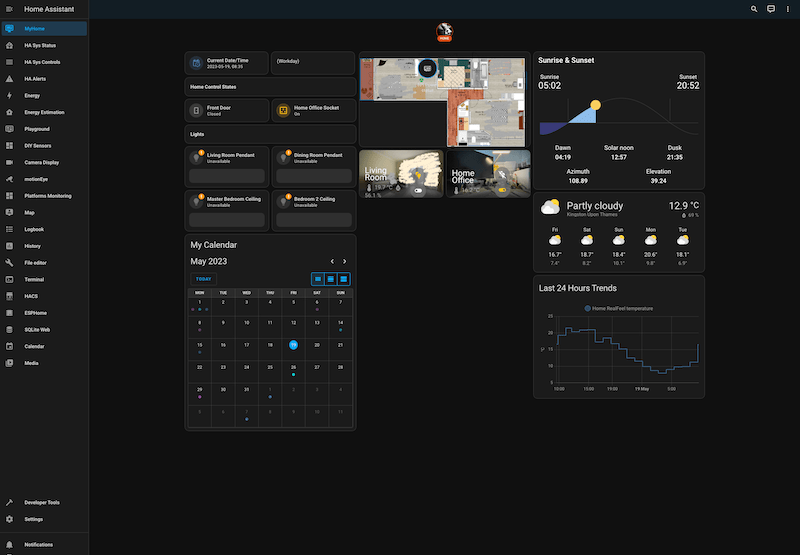
Task: Toggle the Home Office light switch
Action: [x=502, y=188]
